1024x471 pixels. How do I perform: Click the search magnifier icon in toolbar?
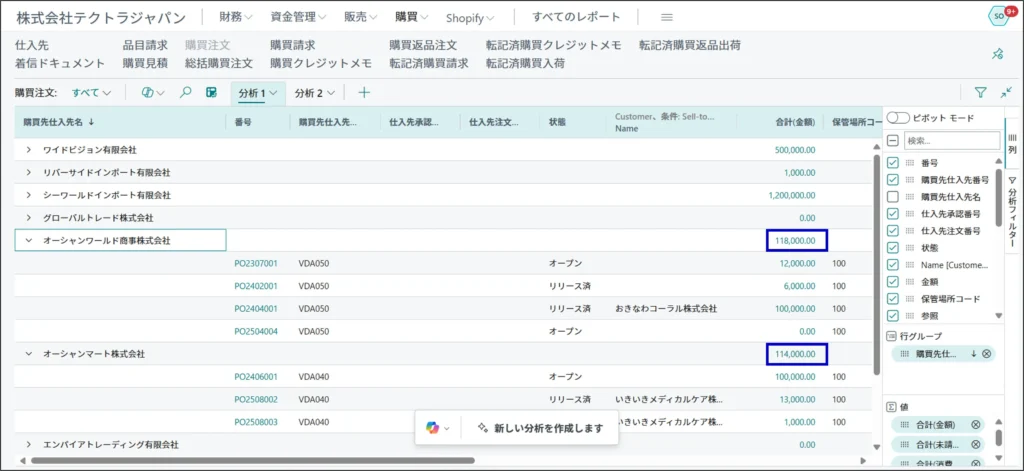click(x=185, y=92)
